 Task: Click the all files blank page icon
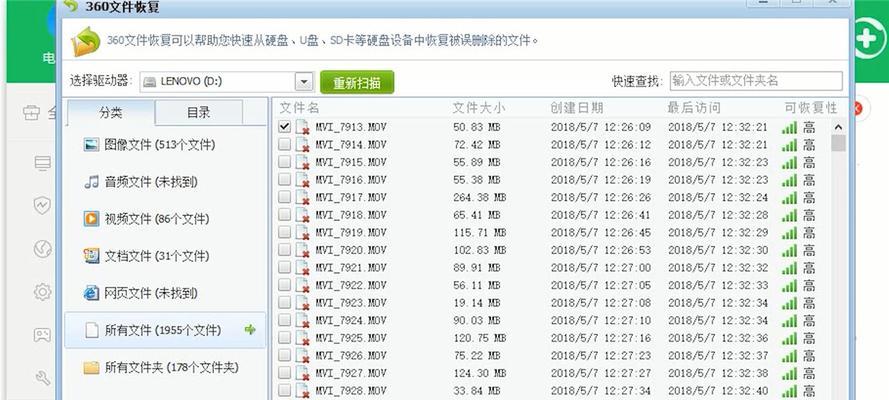coord(91,330)
